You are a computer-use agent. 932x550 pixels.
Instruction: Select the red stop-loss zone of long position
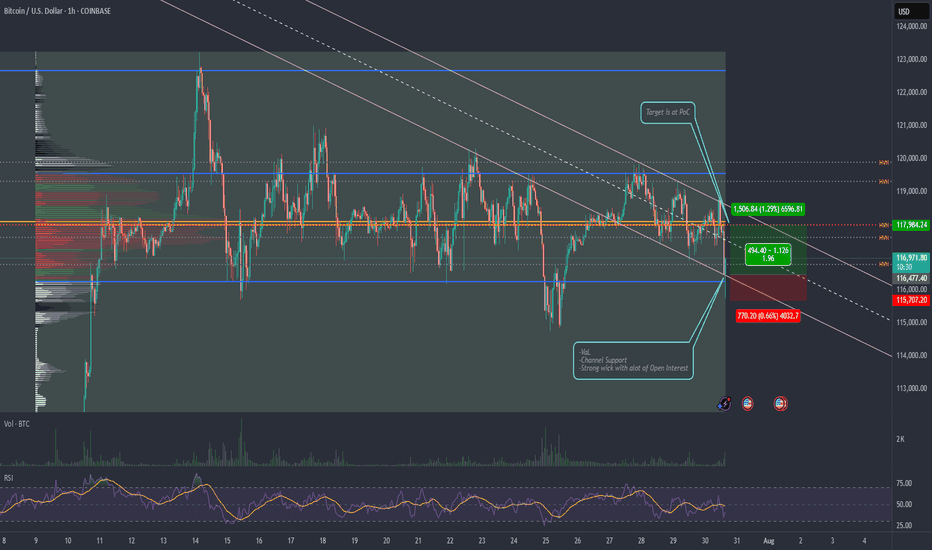pos(768,288)
